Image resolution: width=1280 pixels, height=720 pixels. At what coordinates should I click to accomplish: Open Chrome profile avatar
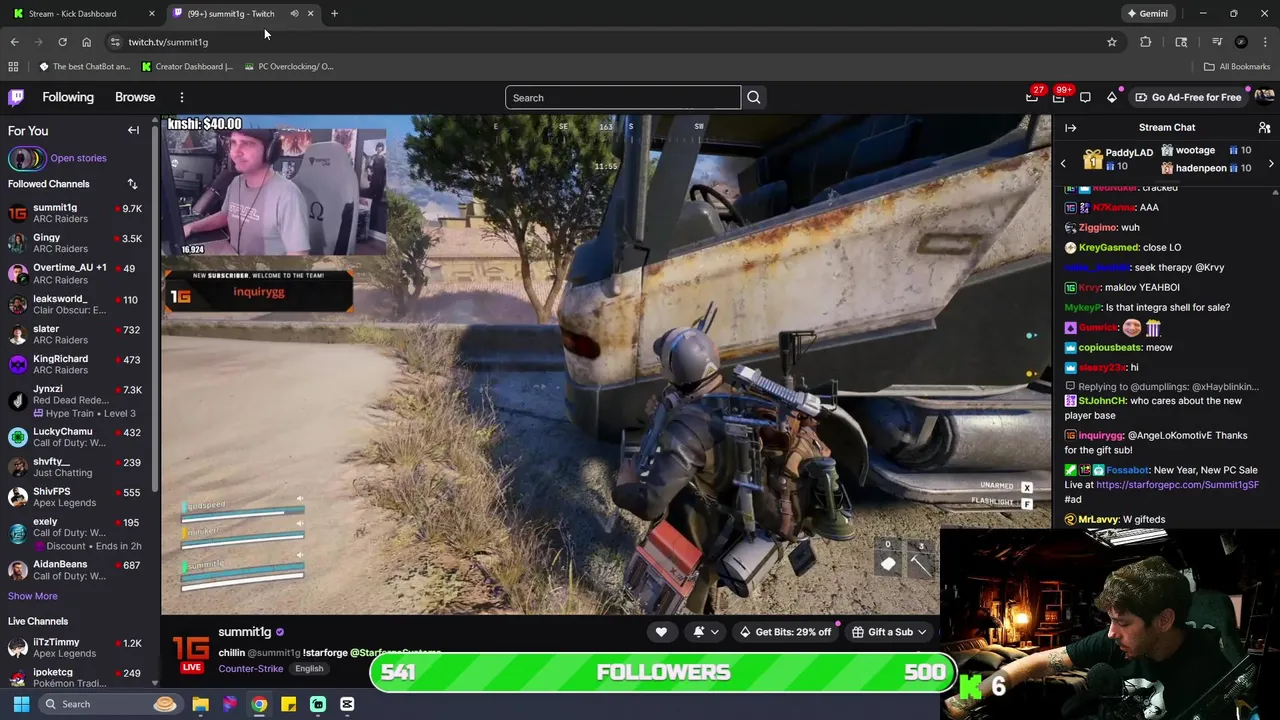pyautogui.click(x=1241, y=42)
